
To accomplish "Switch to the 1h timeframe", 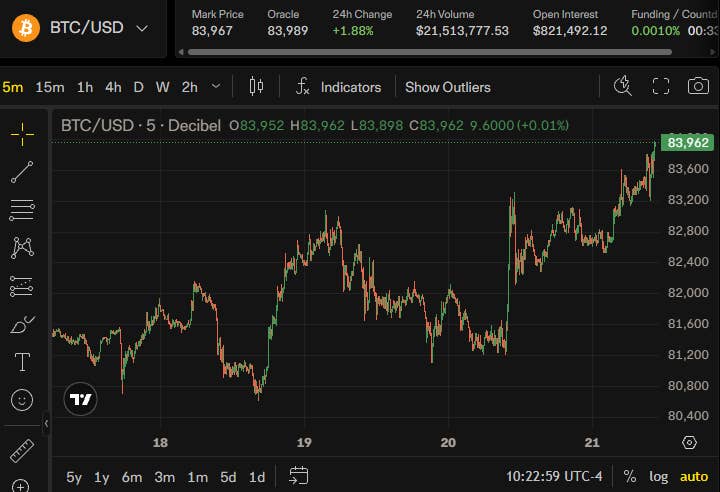I will [84, 87].
